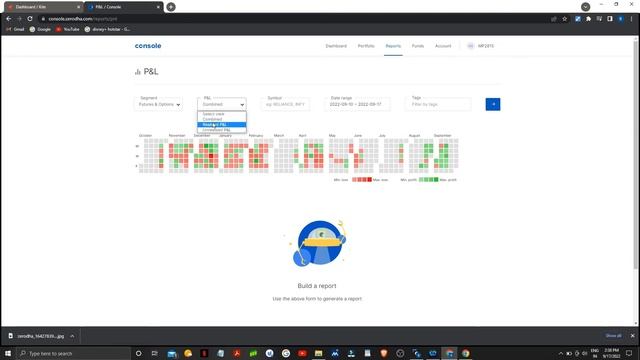Go to the Dashboard nav item
Screen dimensions: 640x360
(x=336, y=46)
